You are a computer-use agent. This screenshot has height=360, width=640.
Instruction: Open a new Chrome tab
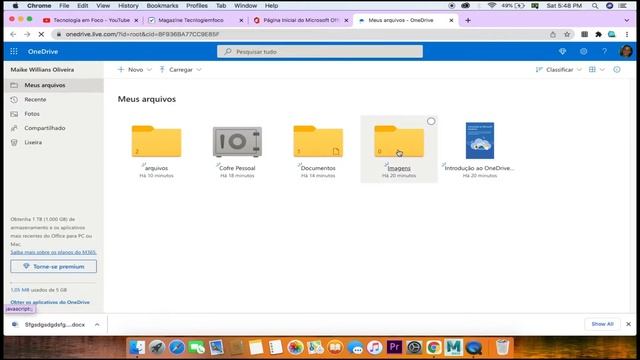pyautogui.click(x=468, y=20)
